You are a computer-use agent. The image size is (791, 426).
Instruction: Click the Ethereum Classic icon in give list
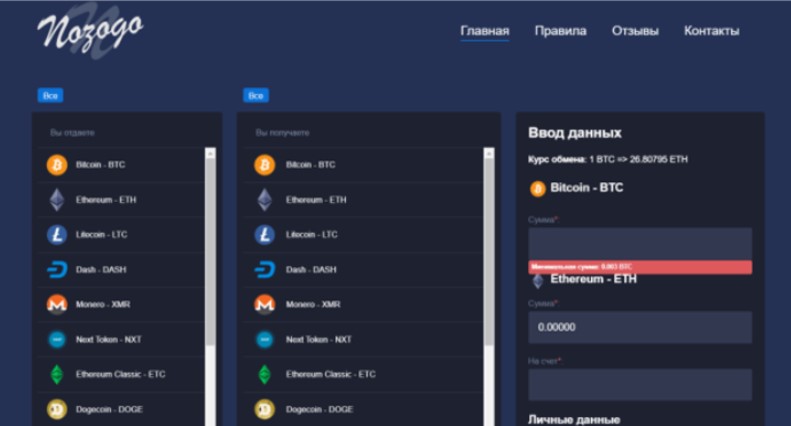click(57, 374)
